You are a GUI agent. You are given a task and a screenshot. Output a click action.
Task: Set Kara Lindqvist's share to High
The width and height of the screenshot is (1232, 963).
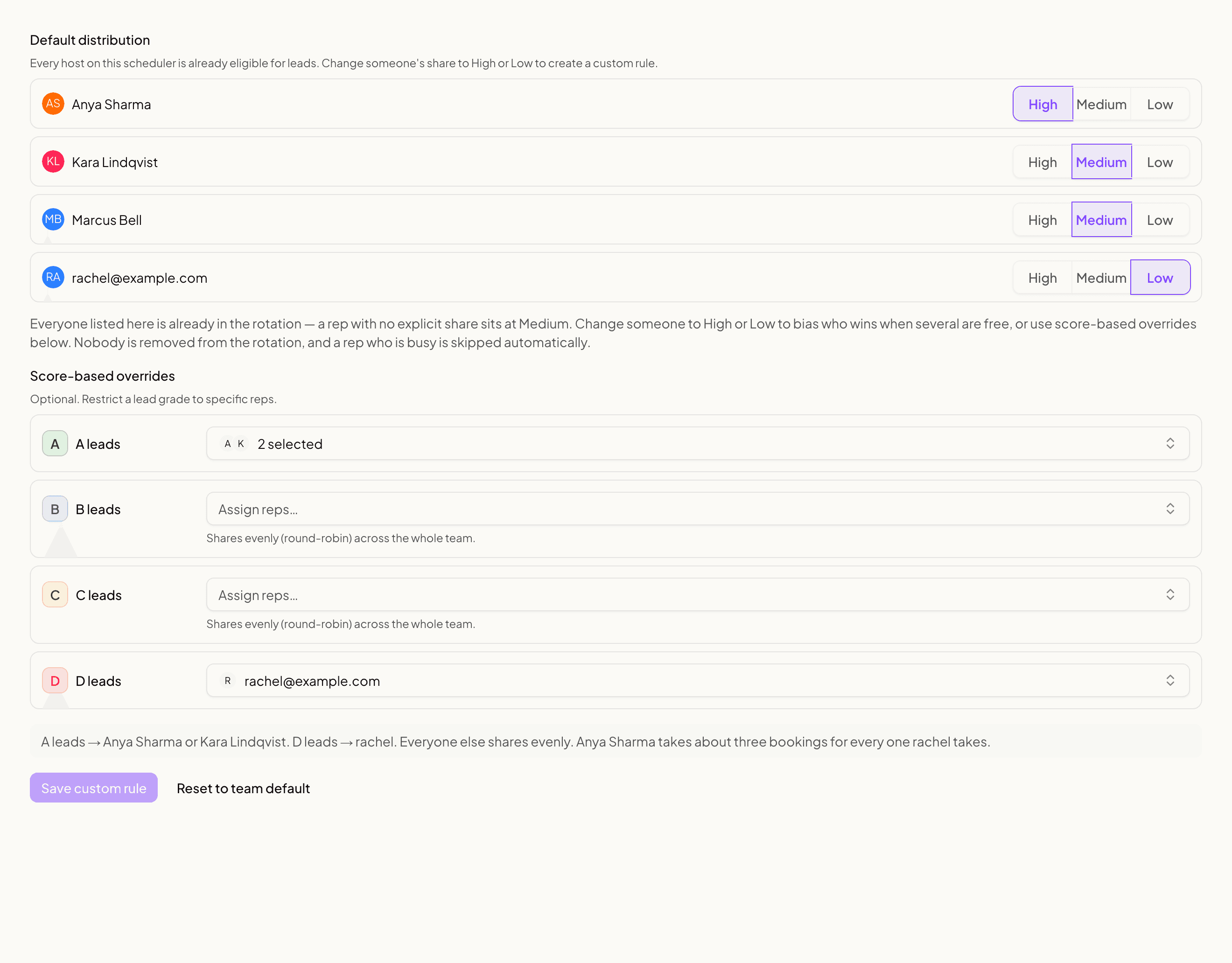pyautogui.click(x=1043, y=162)
